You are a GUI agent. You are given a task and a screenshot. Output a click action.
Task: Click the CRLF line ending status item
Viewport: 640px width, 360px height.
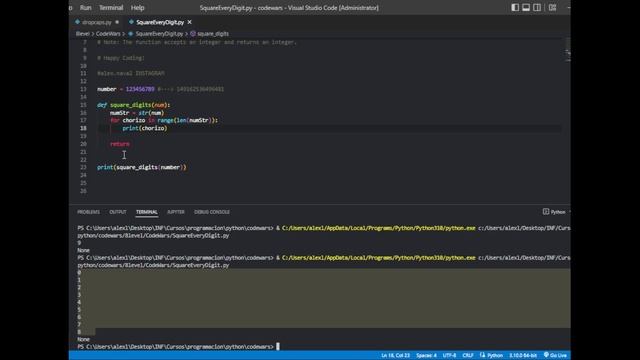[x=468, y=355]
